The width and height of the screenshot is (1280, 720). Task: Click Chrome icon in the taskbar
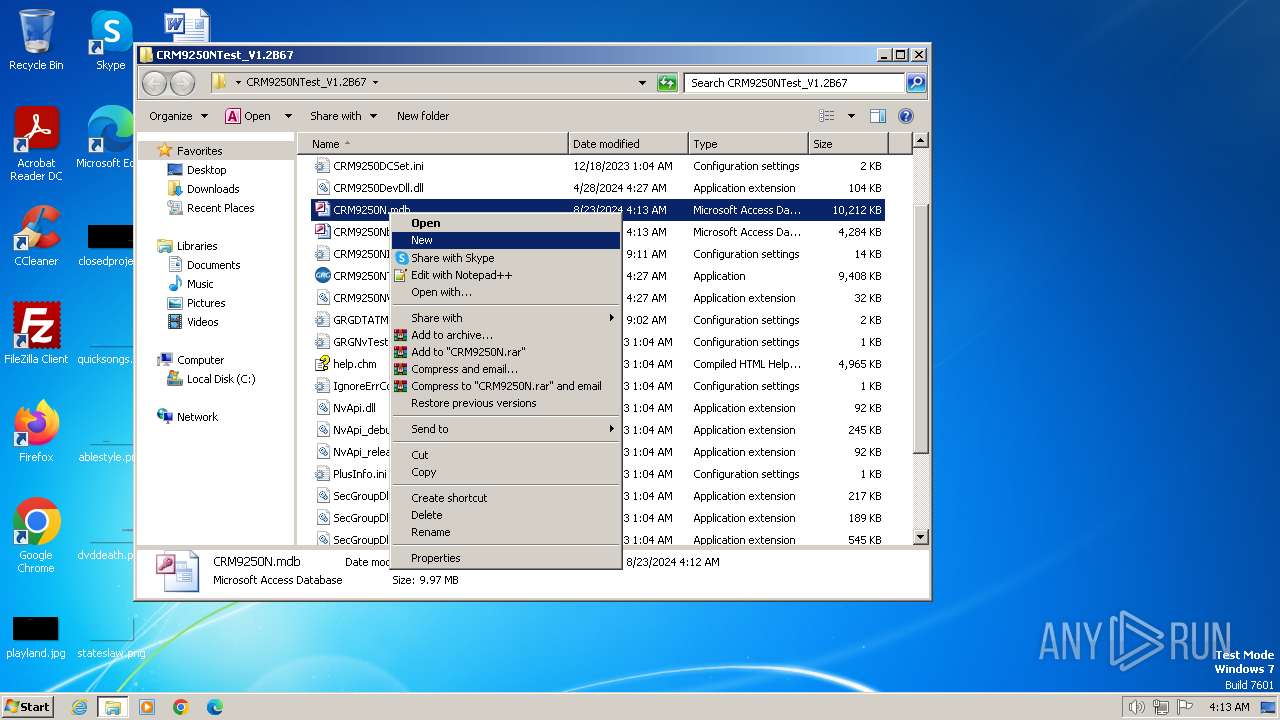(181, 707)
